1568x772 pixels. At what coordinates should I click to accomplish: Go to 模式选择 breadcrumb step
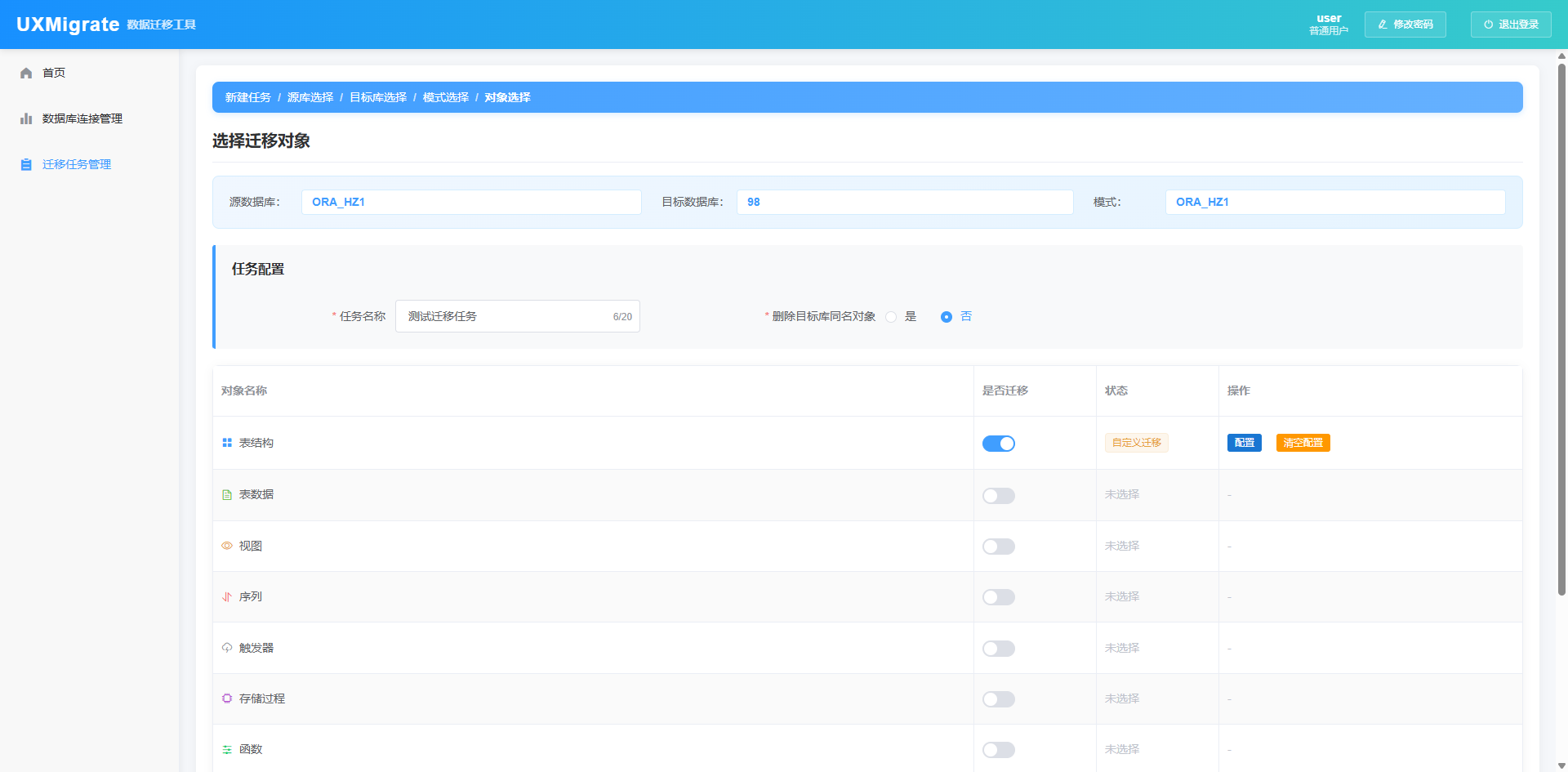coord(446,97)
